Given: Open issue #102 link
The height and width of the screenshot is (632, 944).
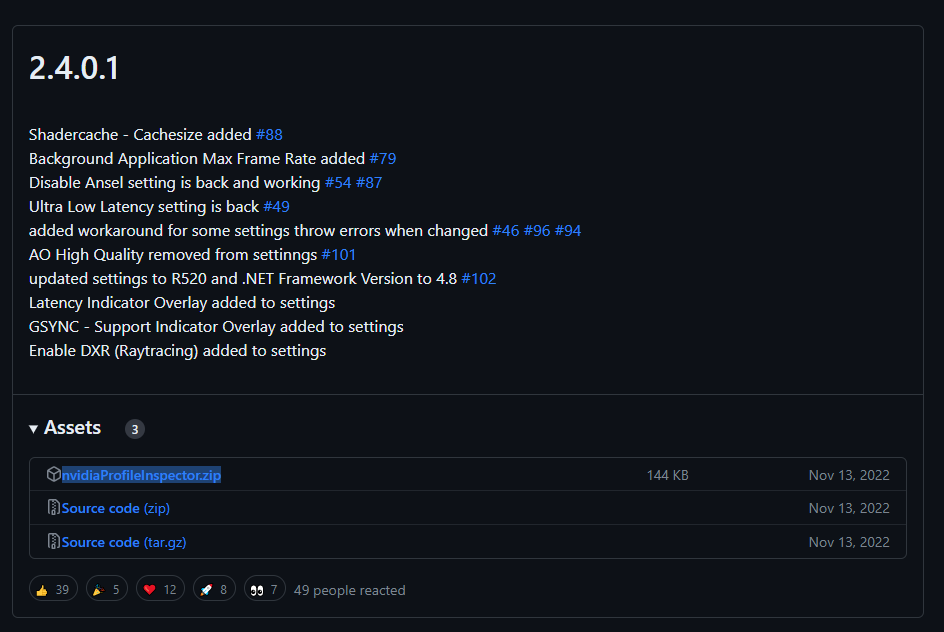Looking at the screenshot, I should [479, 279].
